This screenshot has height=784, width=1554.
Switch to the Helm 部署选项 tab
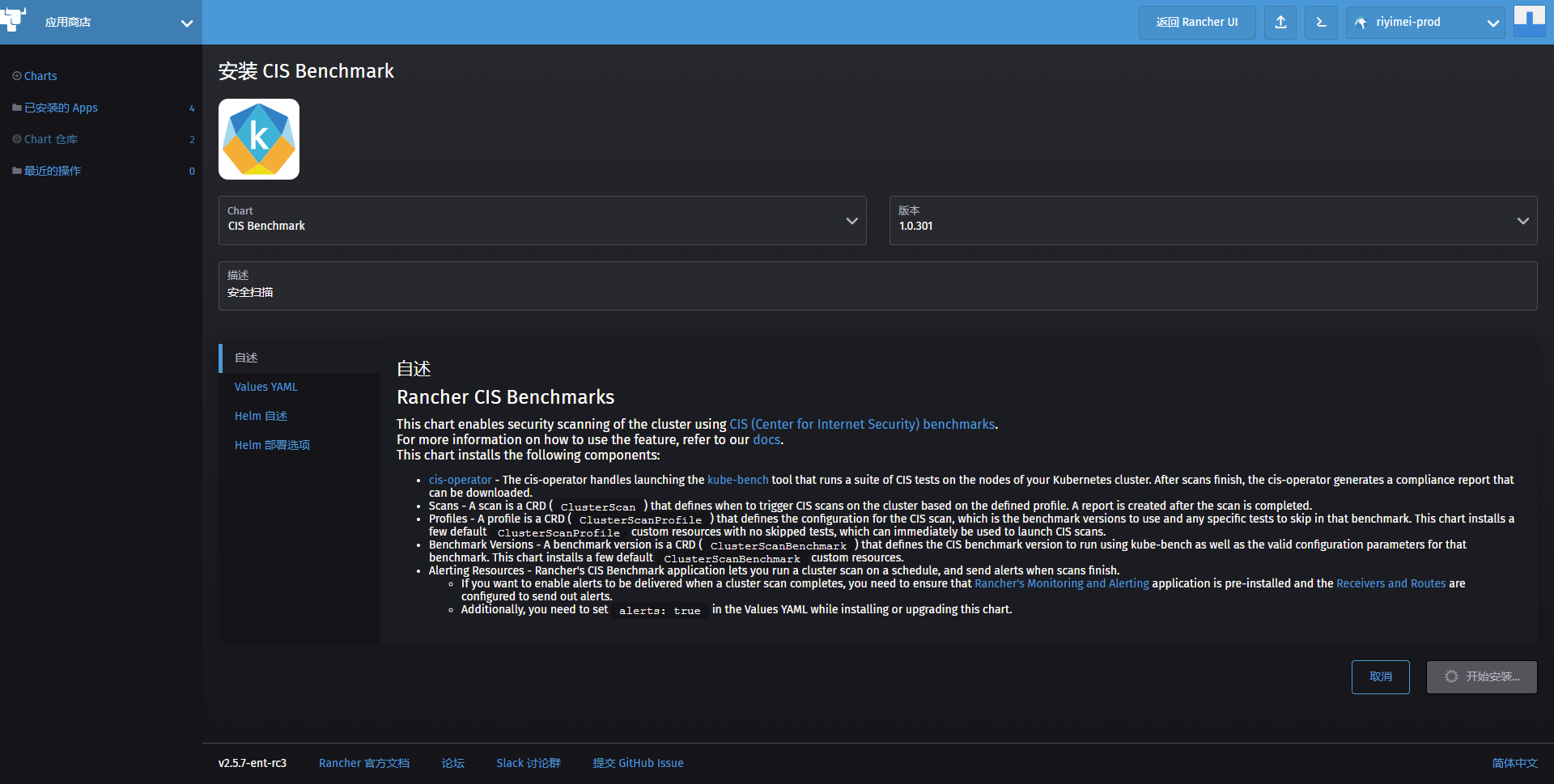point(272,445)
